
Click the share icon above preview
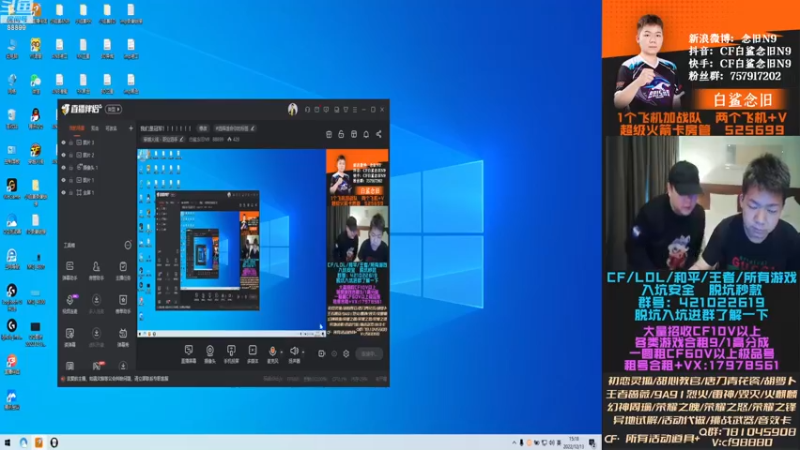pos(379,134)
